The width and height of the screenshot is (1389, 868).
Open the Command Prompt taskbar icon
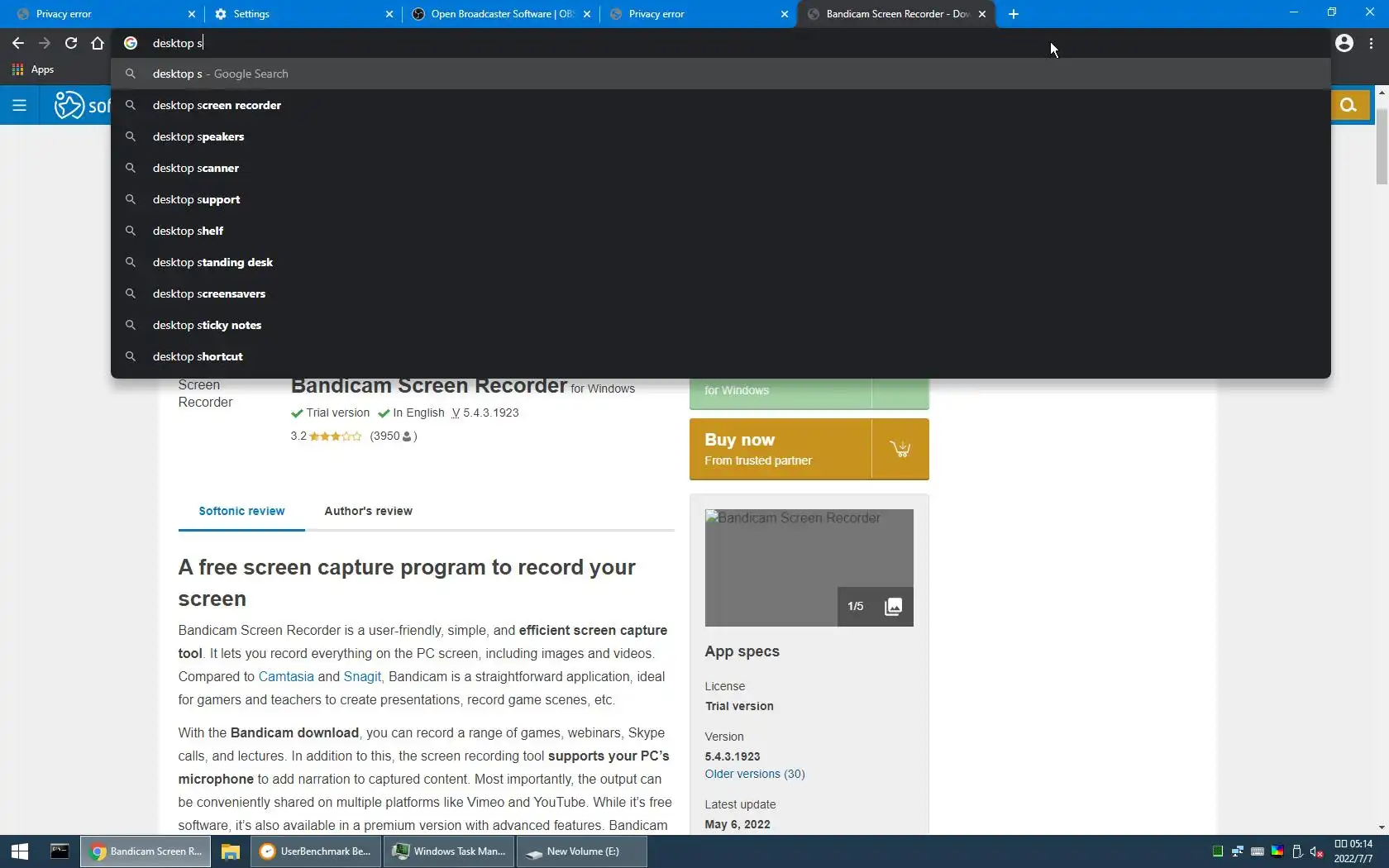pyautogui.click(x=60, y=851)
